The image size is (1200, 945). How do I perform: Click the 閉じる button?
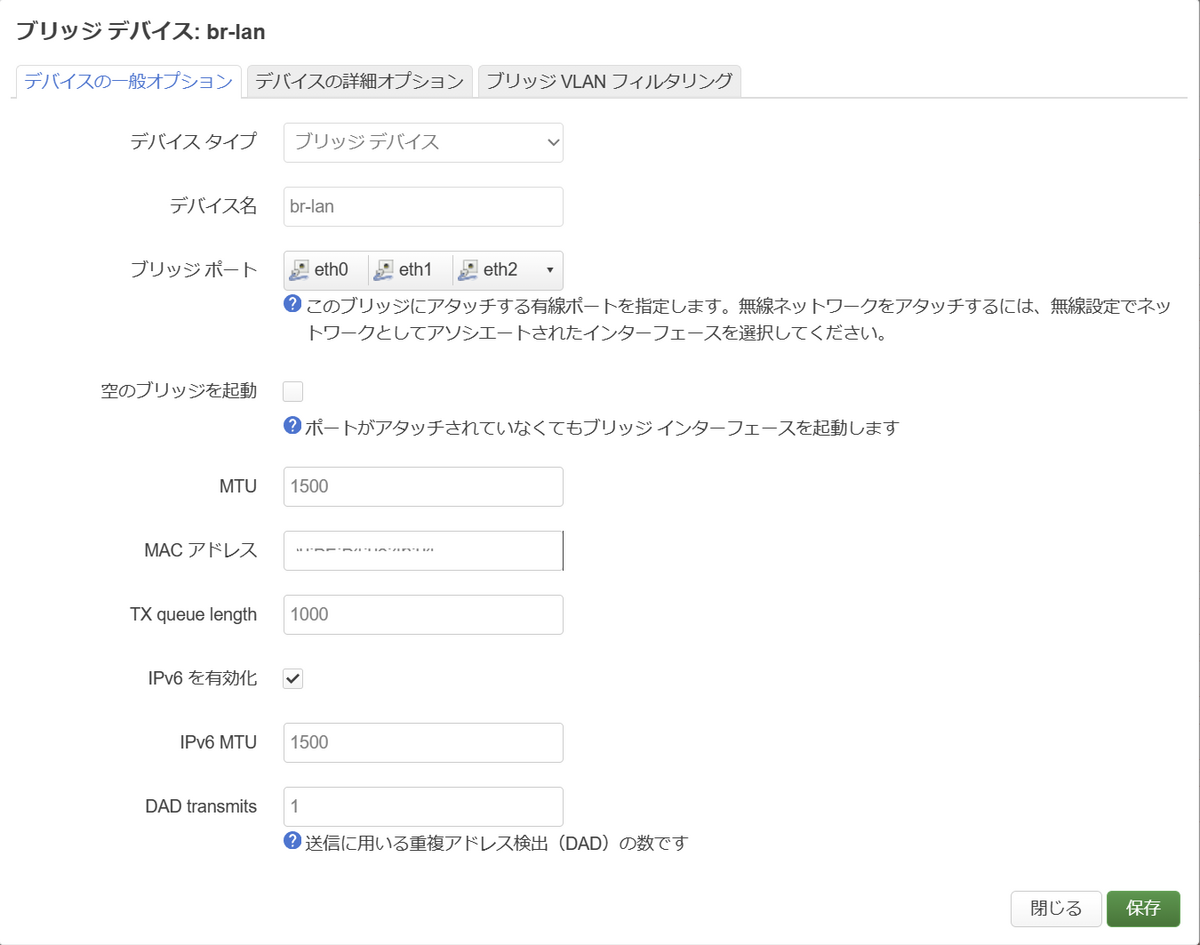1056,908
